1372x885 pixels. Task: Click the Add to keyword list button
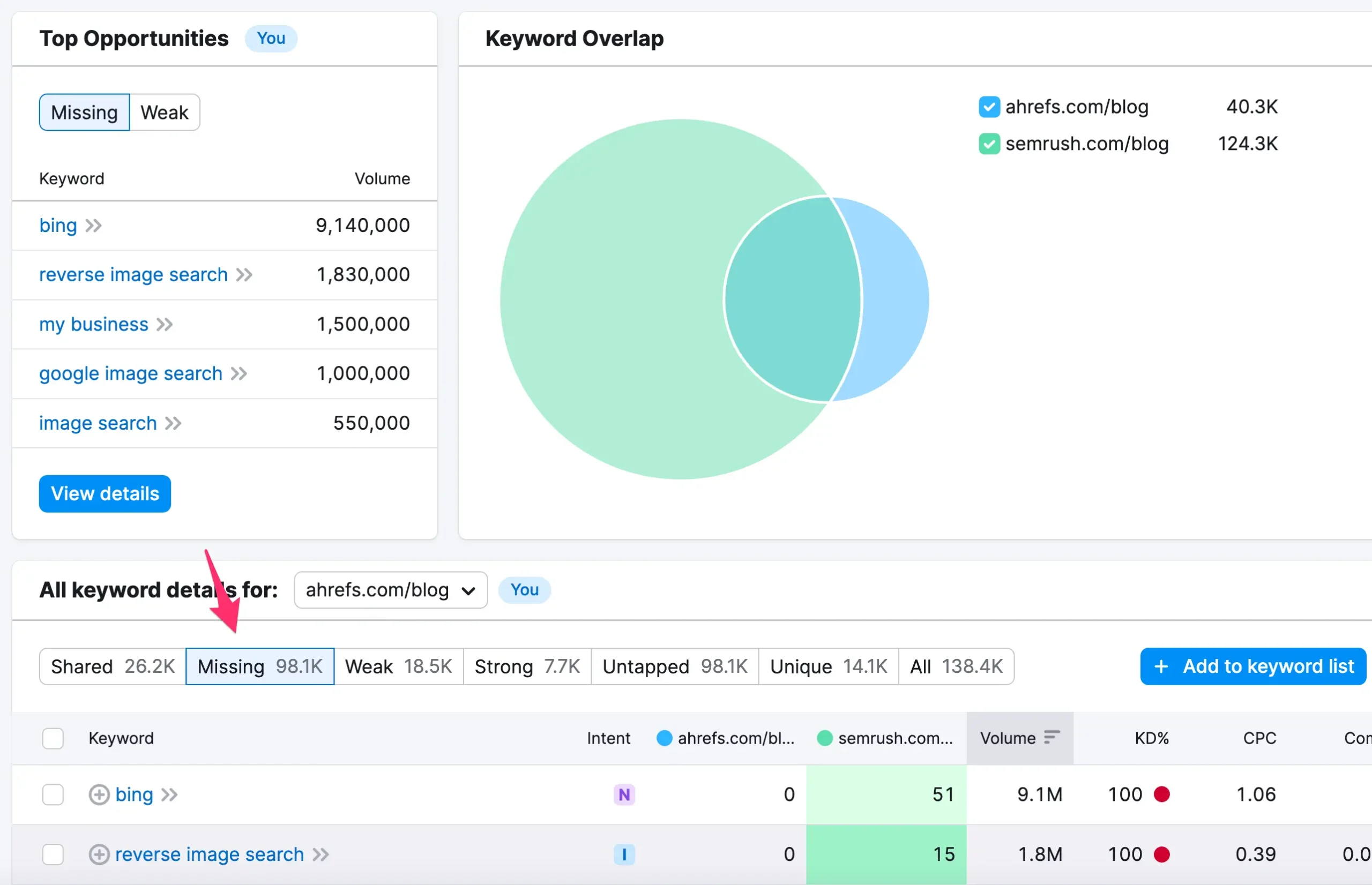(1252, 666)
